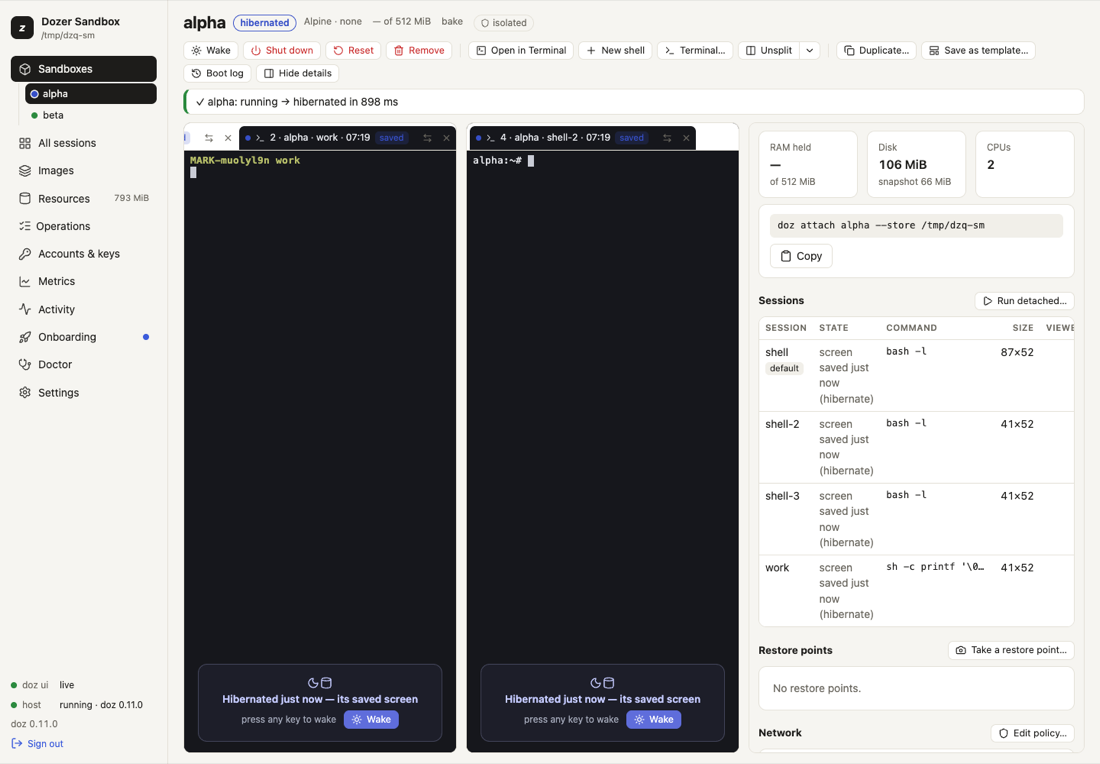The image size is (1100, 764).
Task: Select the work session row
Action: (x=916, y=591)
